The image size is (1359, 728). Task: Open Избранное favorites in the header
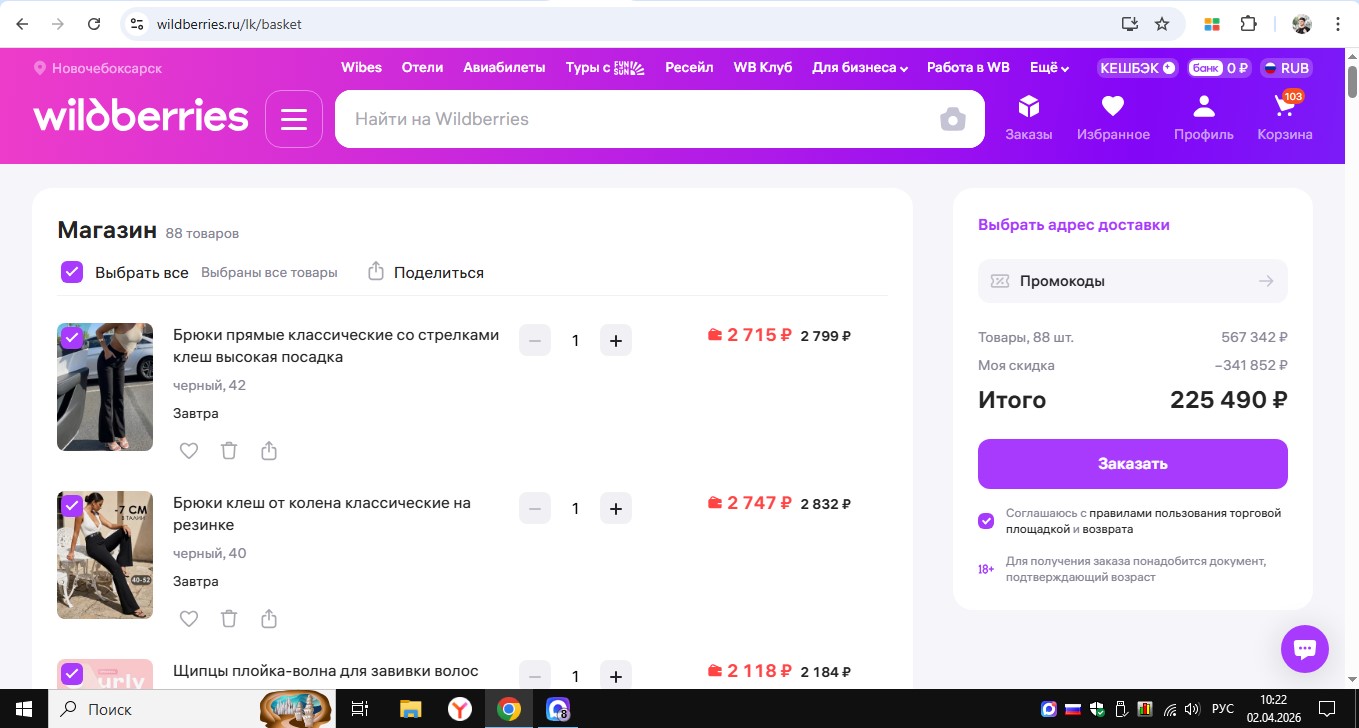(1113, 118)
